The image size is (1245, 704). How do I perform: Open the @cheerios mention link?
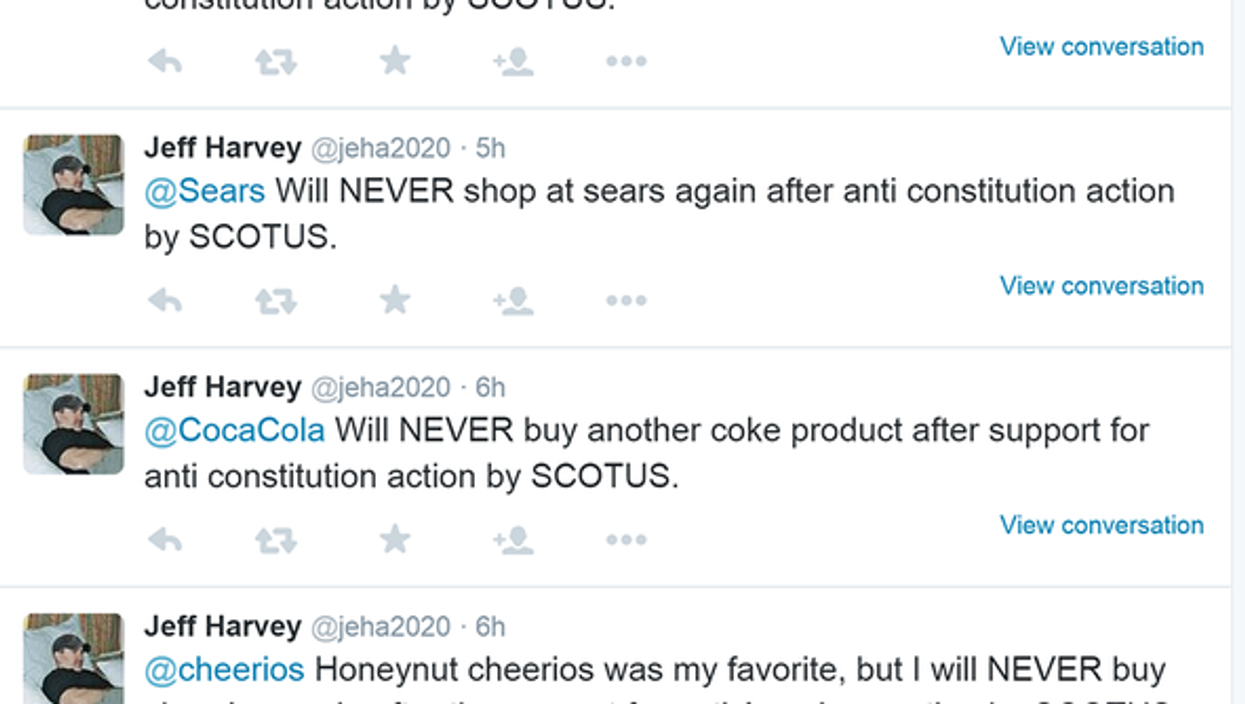click(x=224, y=668)
